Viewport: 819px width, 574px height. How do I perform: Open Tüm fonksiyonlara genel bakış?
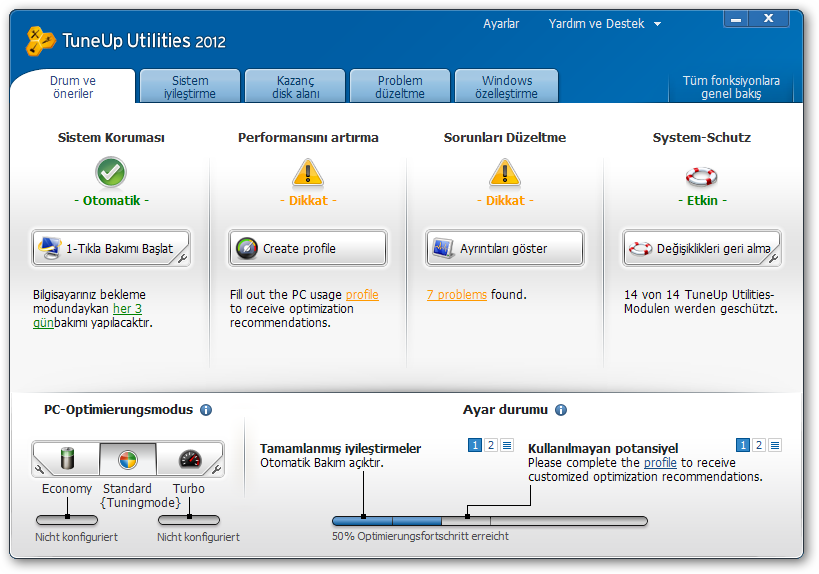pyautogui.click(x=731, y=87)
